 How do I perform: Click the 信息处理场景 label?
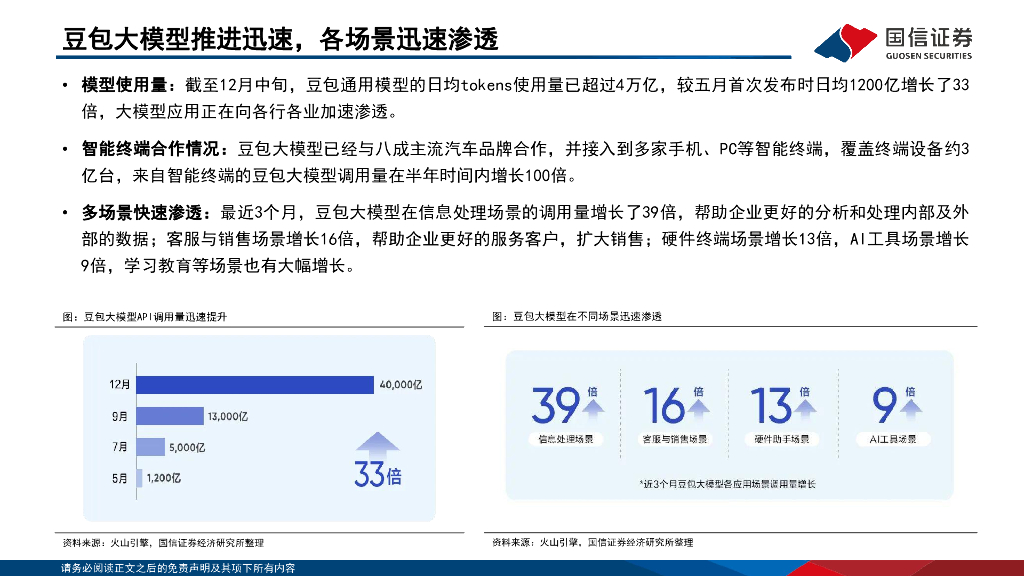tap(565, 439)
